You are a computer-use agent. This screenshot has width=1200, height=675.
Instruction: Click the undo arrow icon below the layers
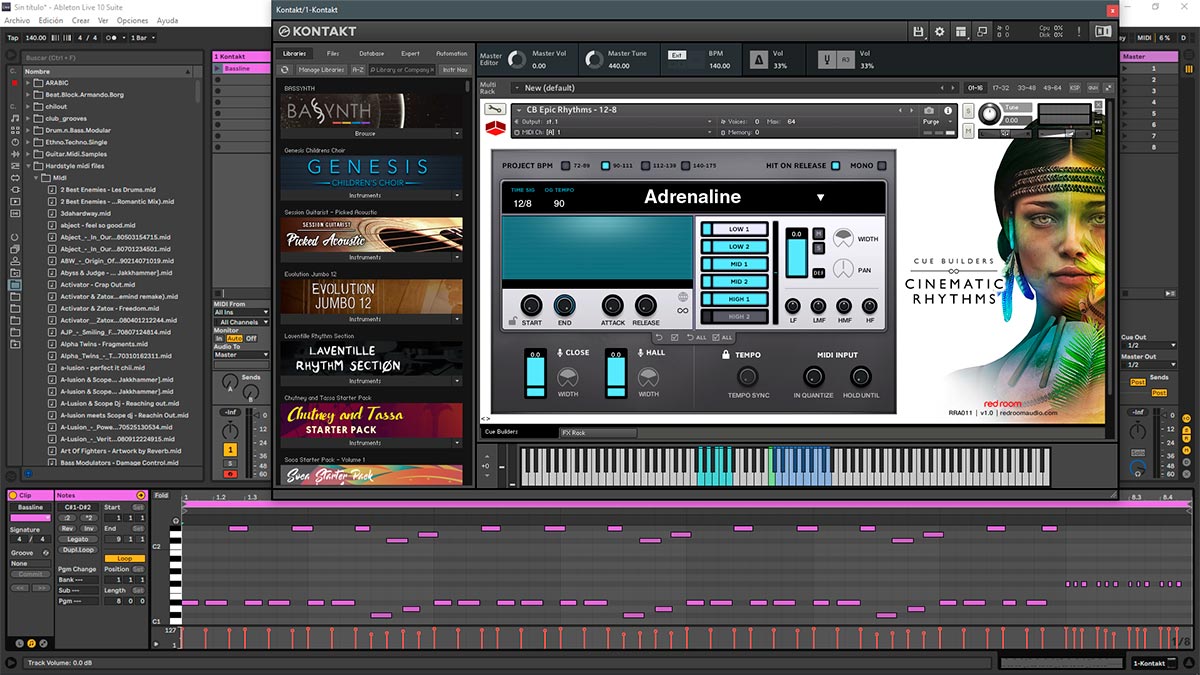coord(660,338)
